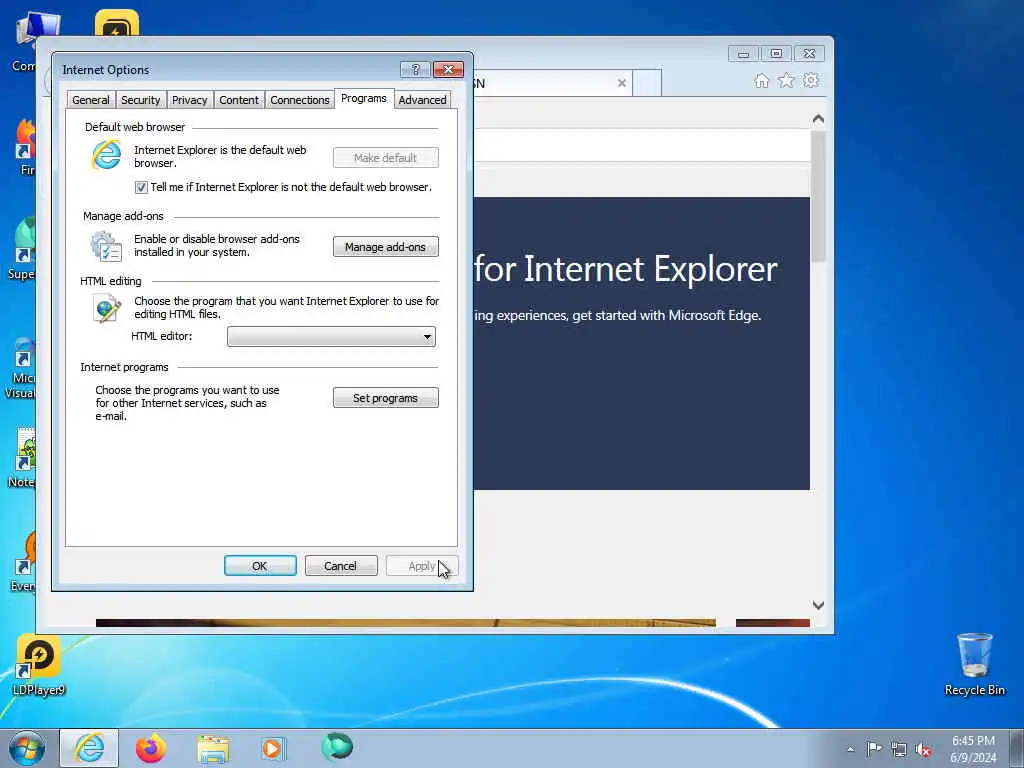Click the network tray icon
The height and width of the screenshot is (768, 1024).
click(x=899, y=749)
